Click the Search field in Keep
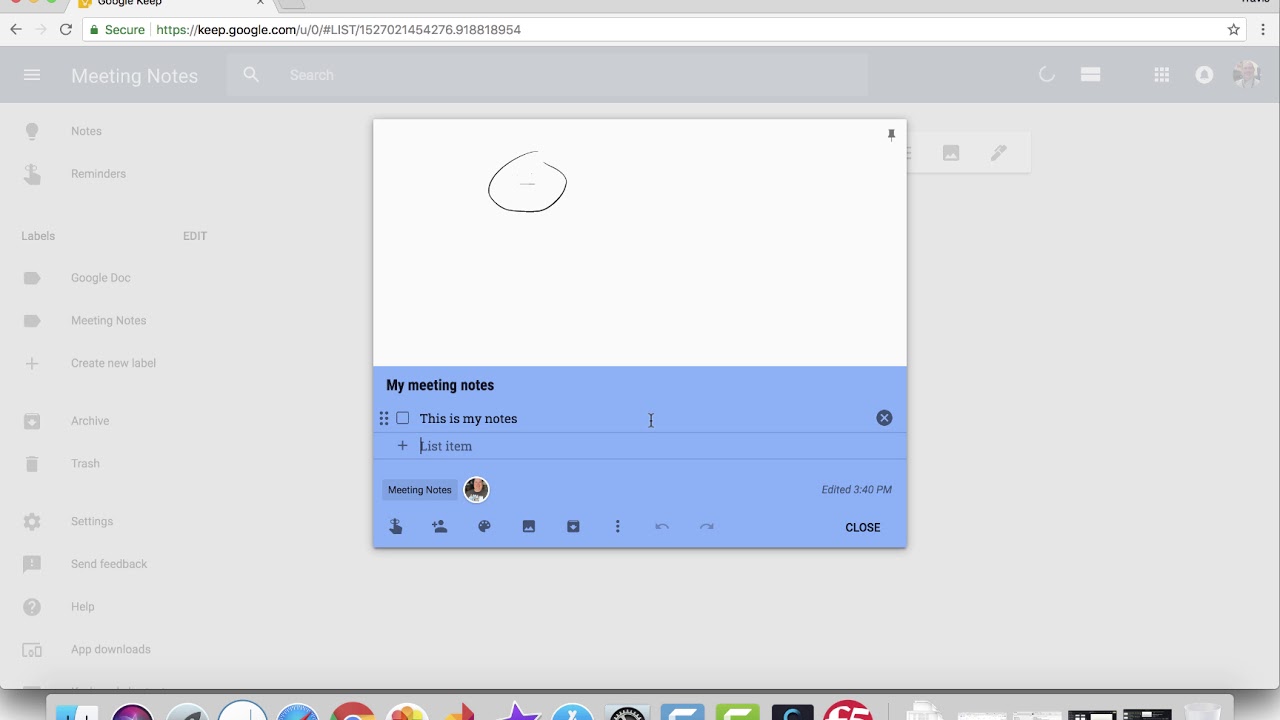1280x720 pixels. 547,75
